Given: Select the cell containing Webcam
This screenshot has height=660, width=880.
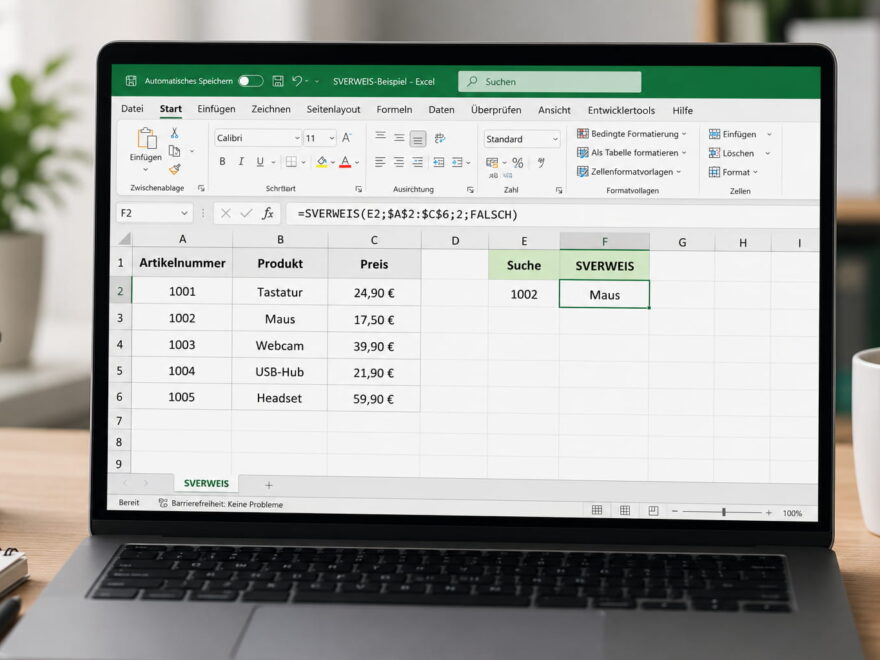Looking at the screenshot, I should (x=279, y=346).
